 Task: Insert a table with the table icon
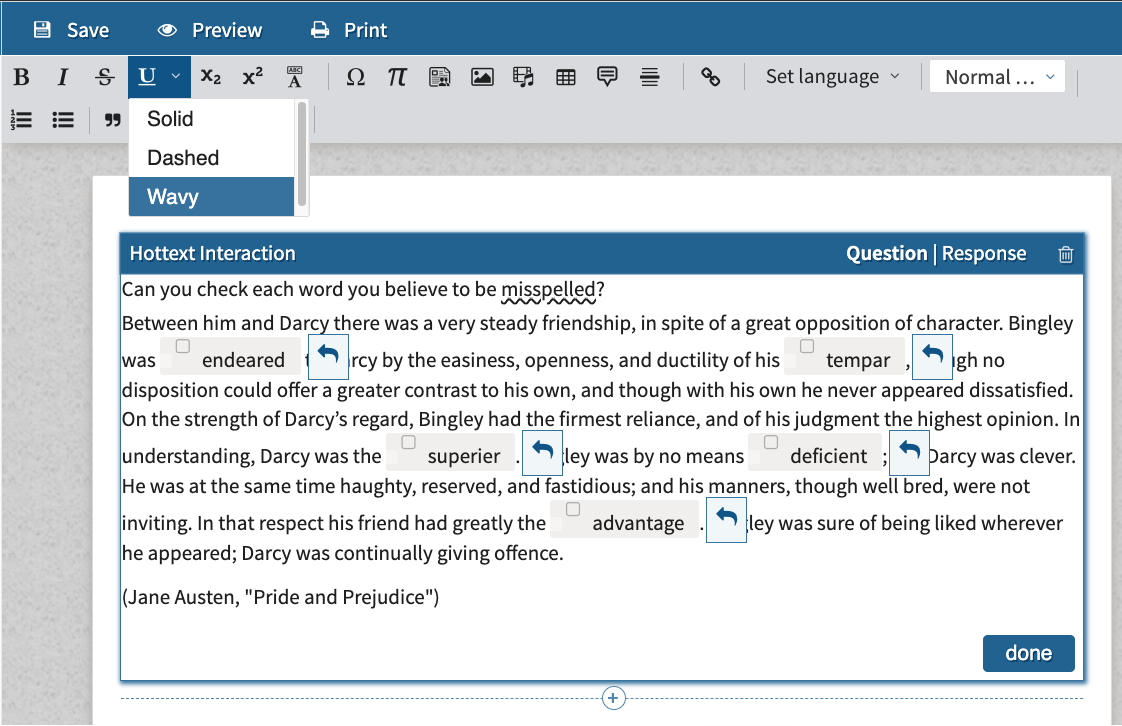pos(565,76)
